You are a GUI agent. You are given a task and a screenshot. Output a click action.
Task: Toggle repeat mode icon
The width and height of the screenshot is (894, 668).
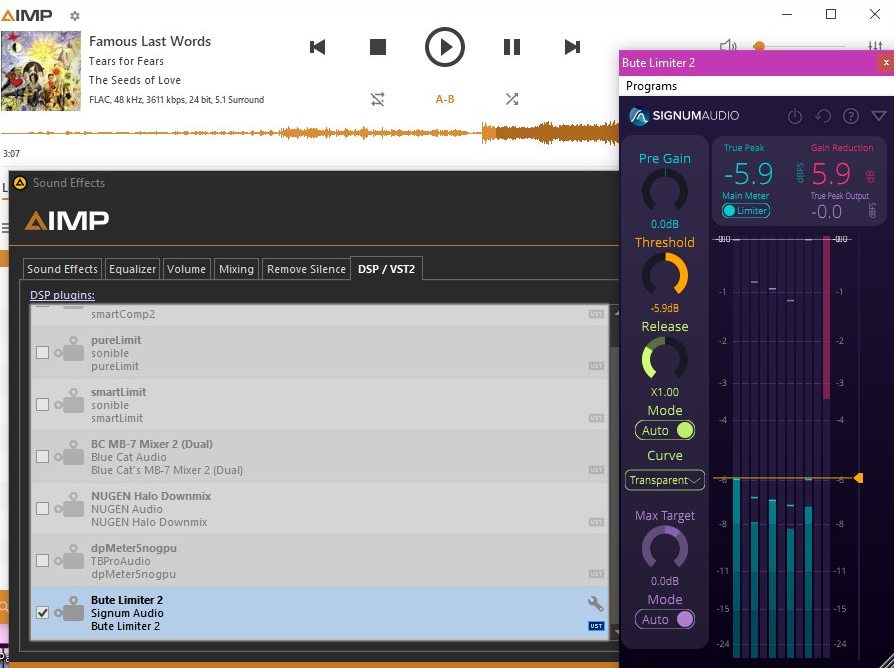(x=377, y=99)
